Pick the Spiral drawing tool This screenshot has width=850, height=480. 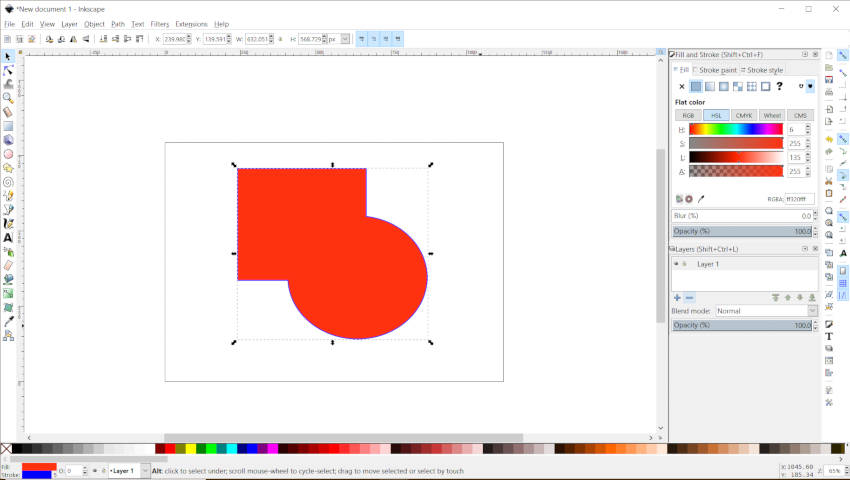coord(8,182)
